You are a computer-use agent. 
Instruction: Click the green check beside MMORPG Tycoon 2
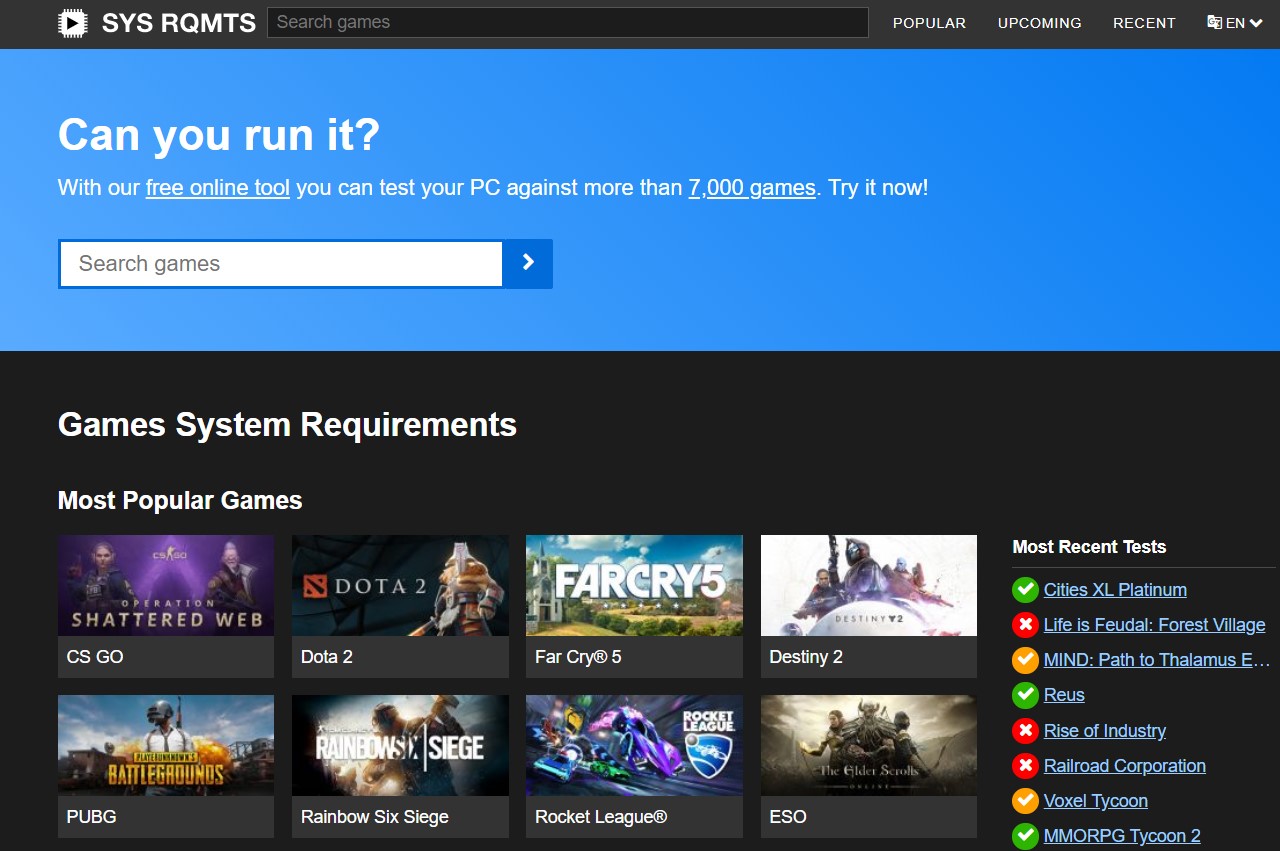1025,836
